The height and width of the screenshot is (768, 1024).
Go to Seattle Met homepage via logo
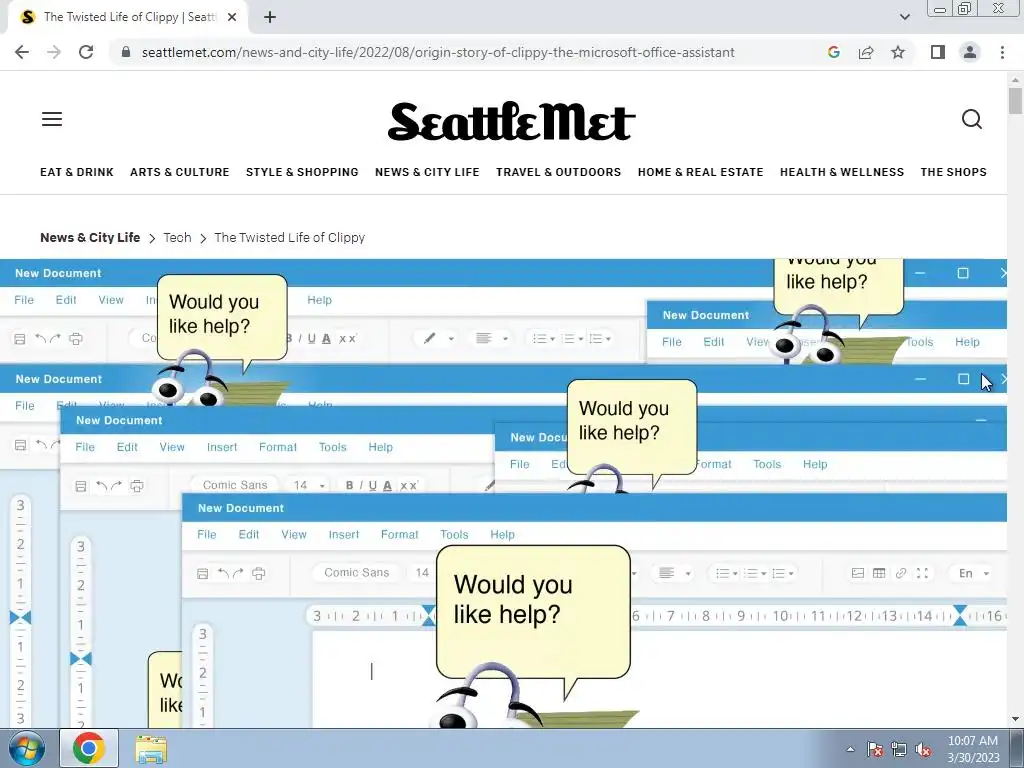(x=511, y=121)
